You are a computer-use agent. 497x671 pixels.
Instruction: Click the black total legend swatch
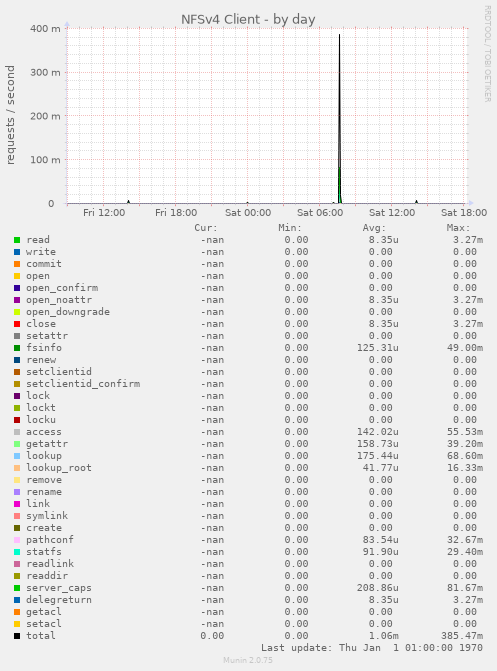pos(17,635)
